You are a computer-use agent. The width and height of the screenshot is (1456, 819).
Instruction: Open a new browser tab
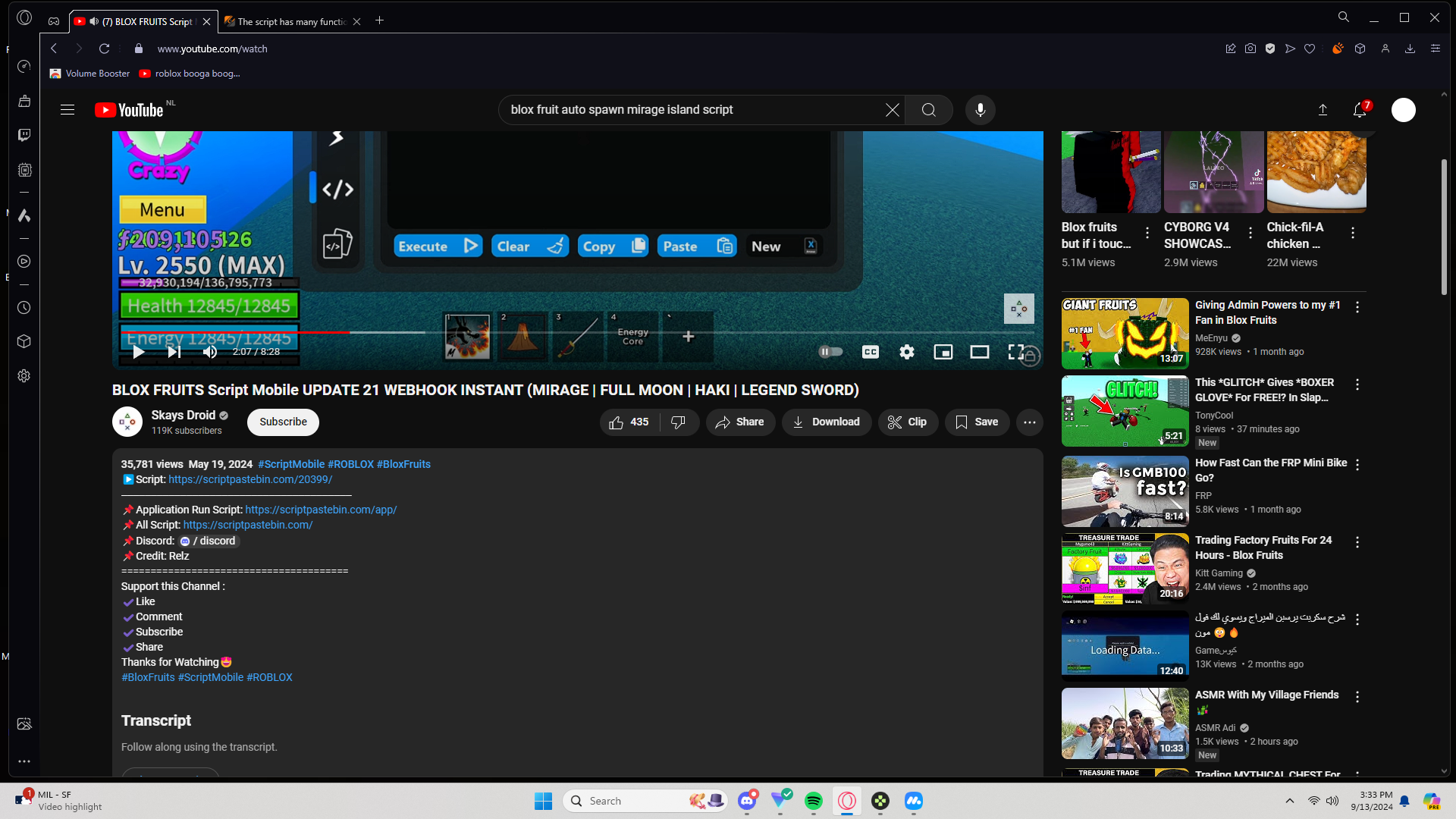(380, 21)
